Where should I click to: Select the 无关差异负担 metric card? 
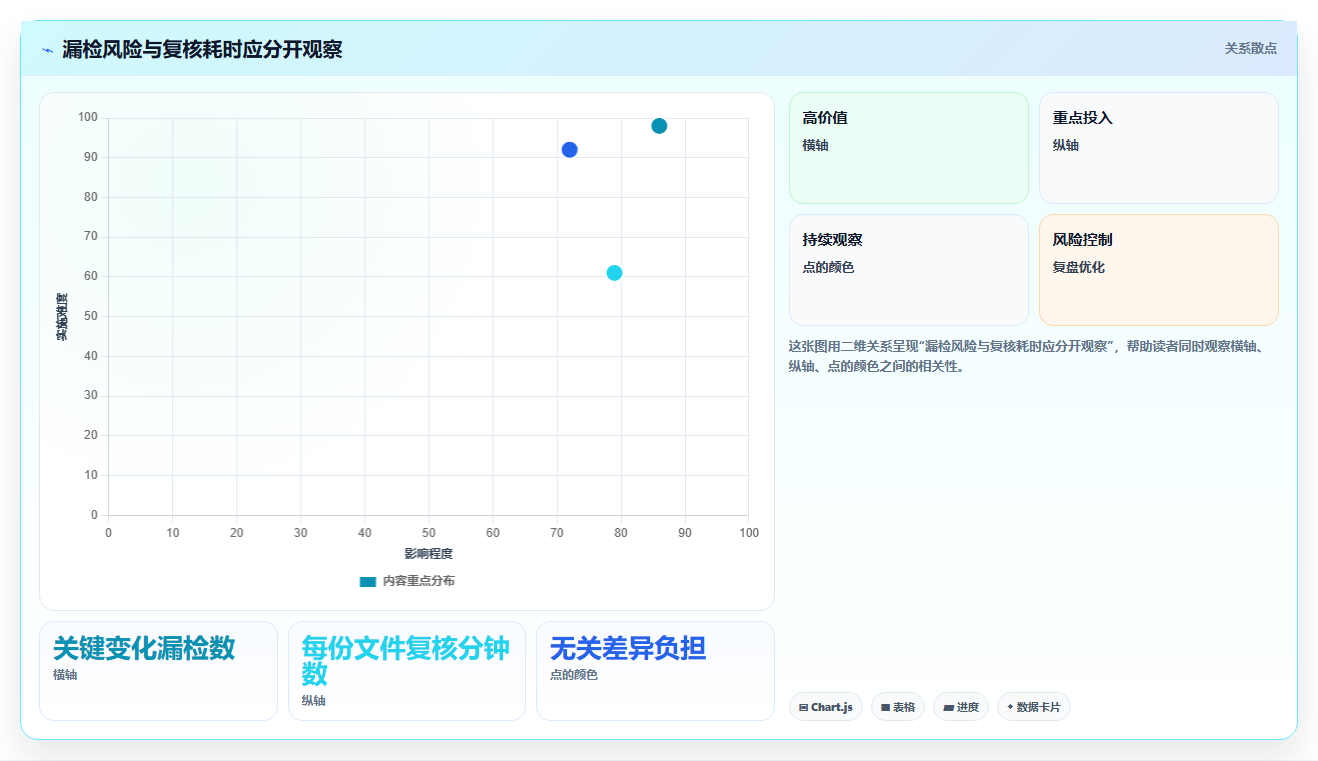point(655,671)
